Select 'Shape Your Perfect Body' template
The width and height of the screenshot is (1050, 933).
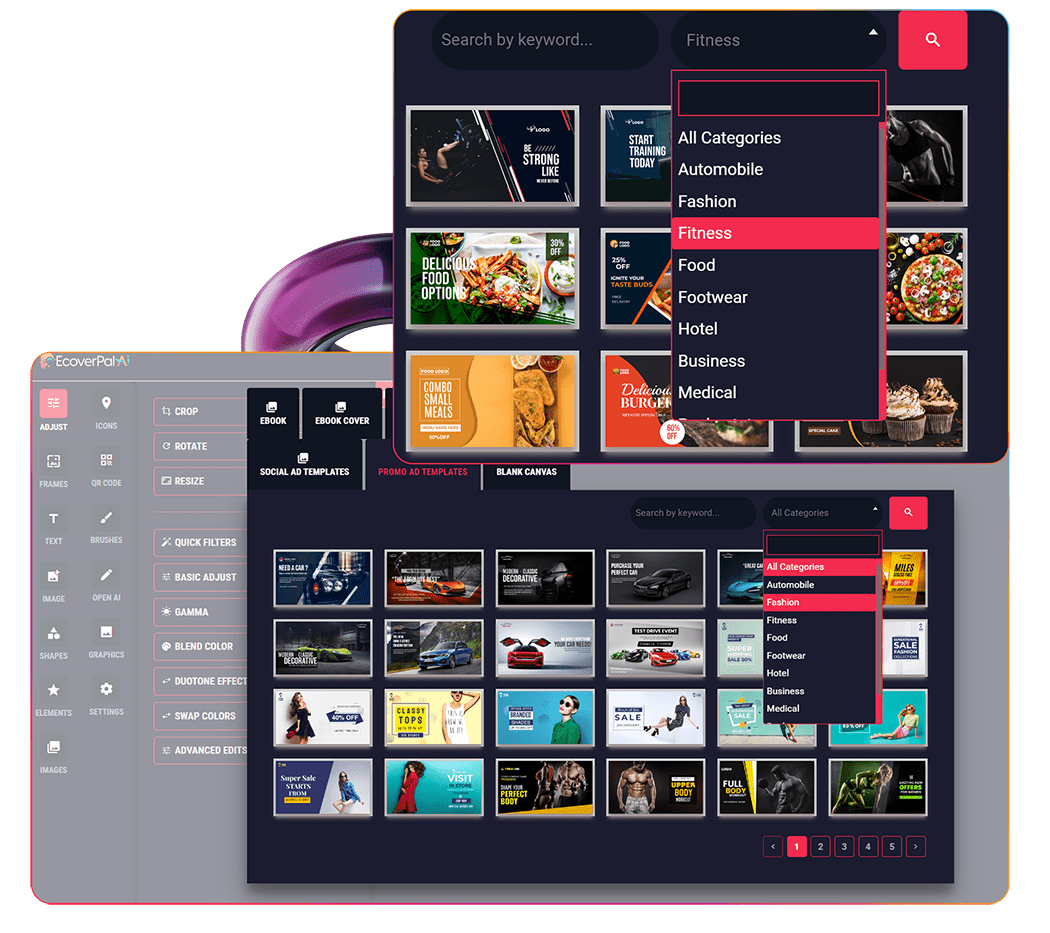point(545,788)
